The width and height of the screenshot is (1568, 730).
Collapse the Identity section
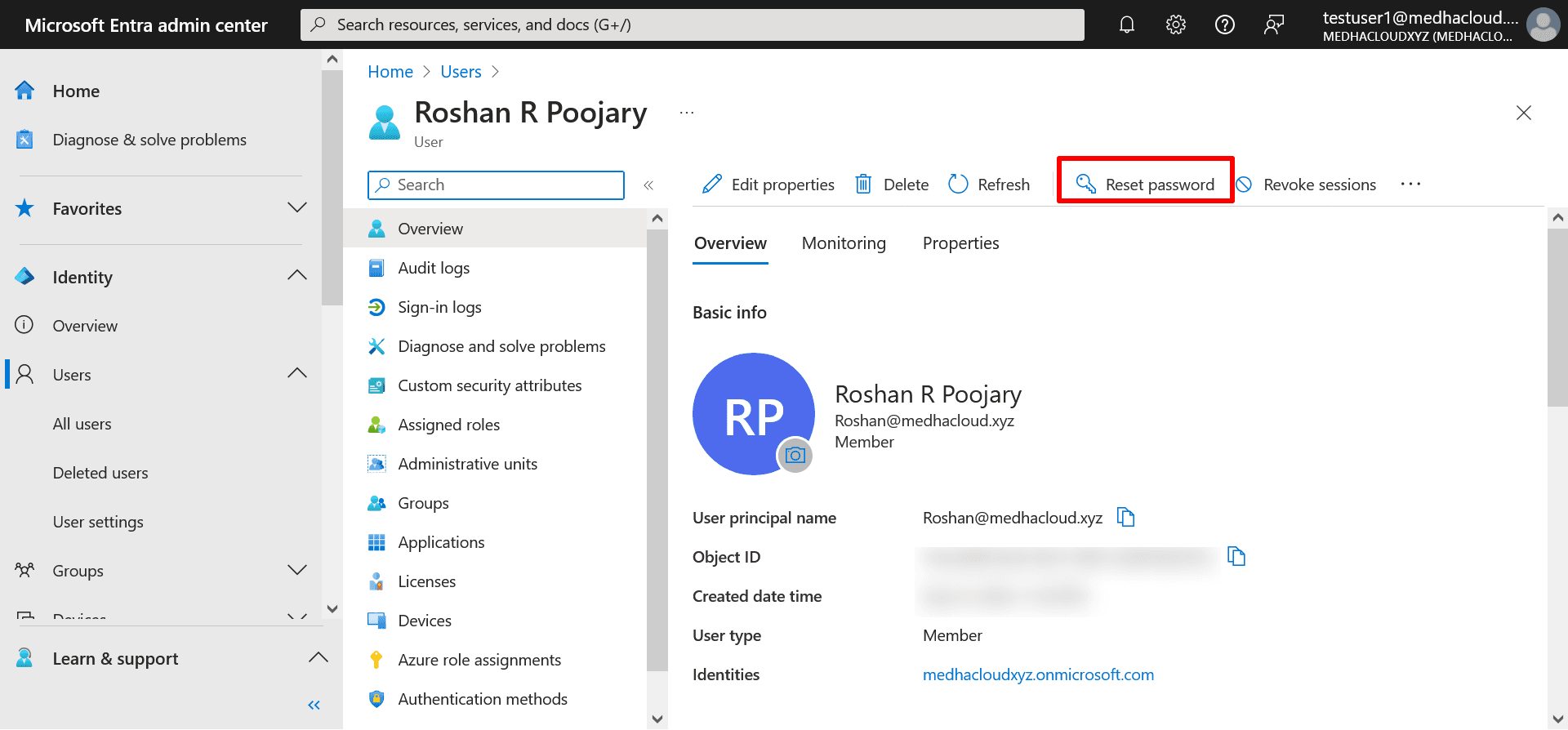click(297, 277)
